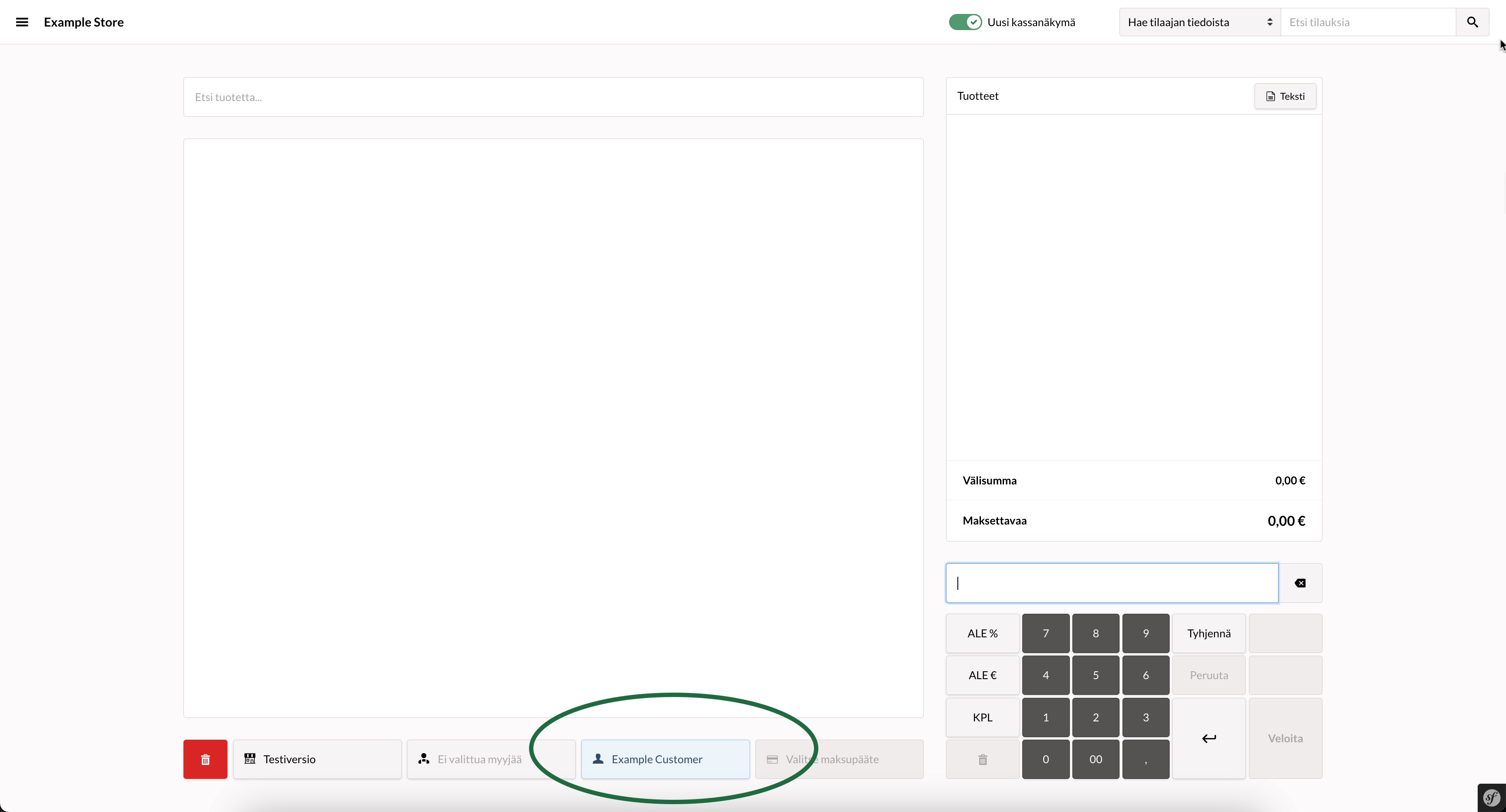Focus the Etsi tuotetta product search field
The height and width of the screenshot is (812, 1506).
tap(553, 97)
